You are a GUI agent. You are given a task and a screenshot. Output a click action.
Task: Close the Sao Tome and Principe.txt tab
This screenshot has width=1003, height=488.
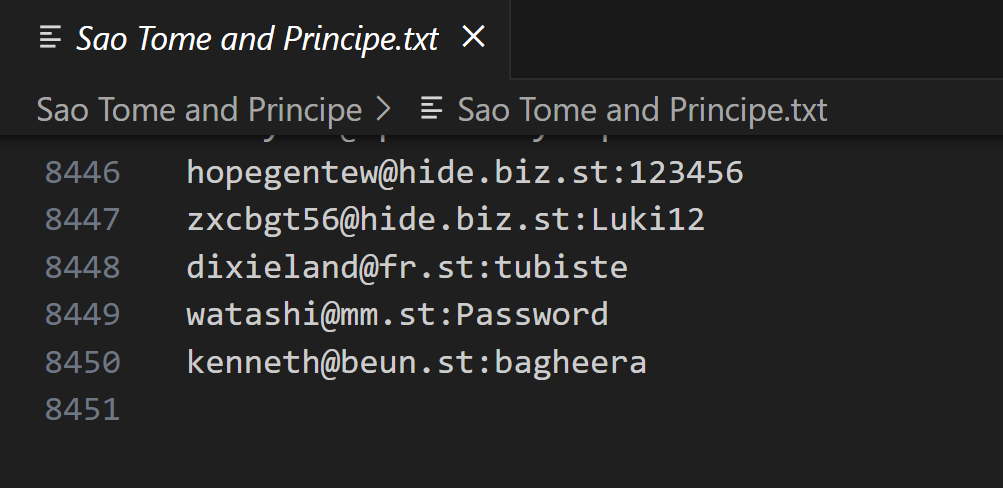coord(473,38)
